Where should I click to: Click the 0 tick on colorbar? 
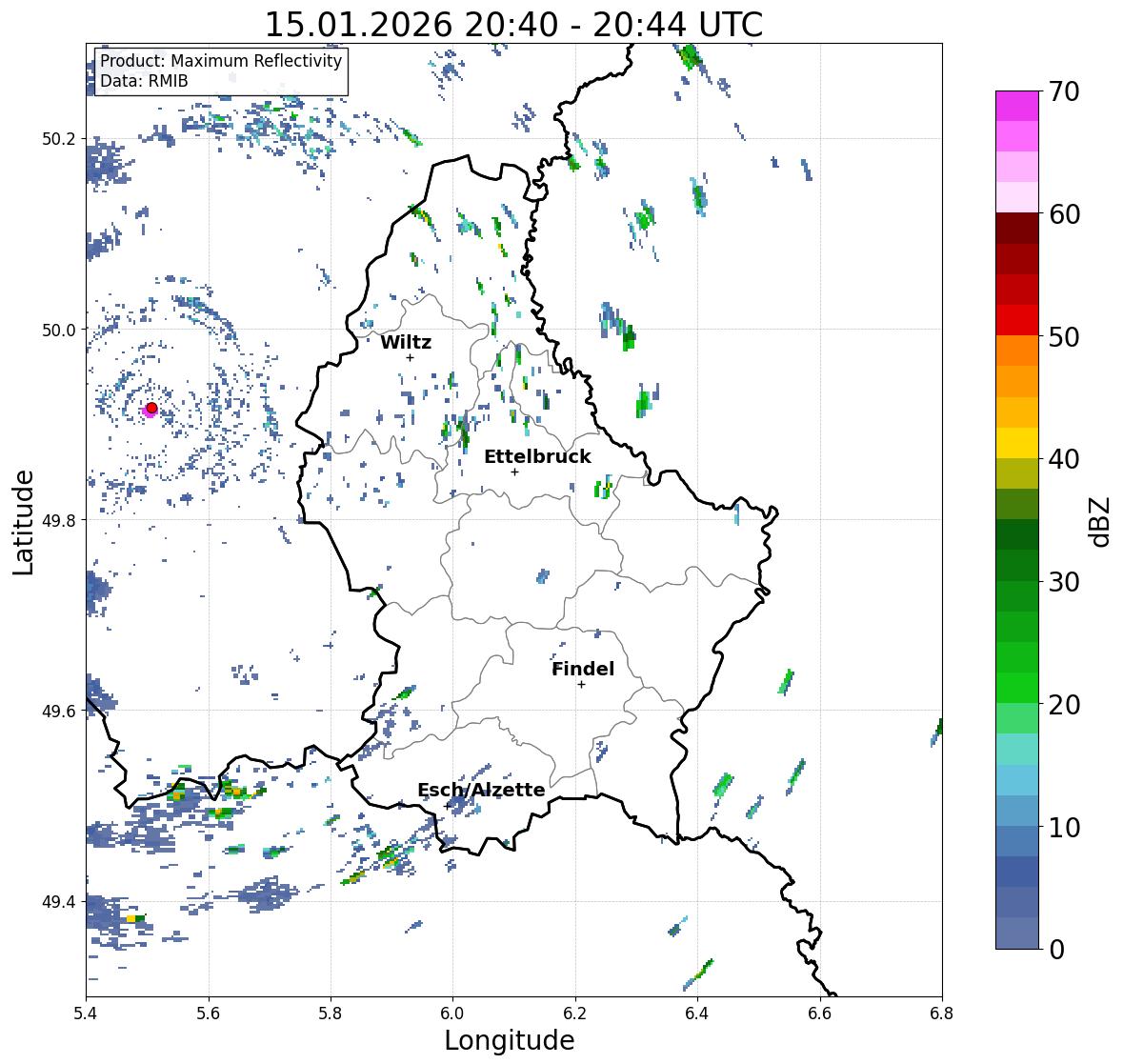click(1056, 950)
